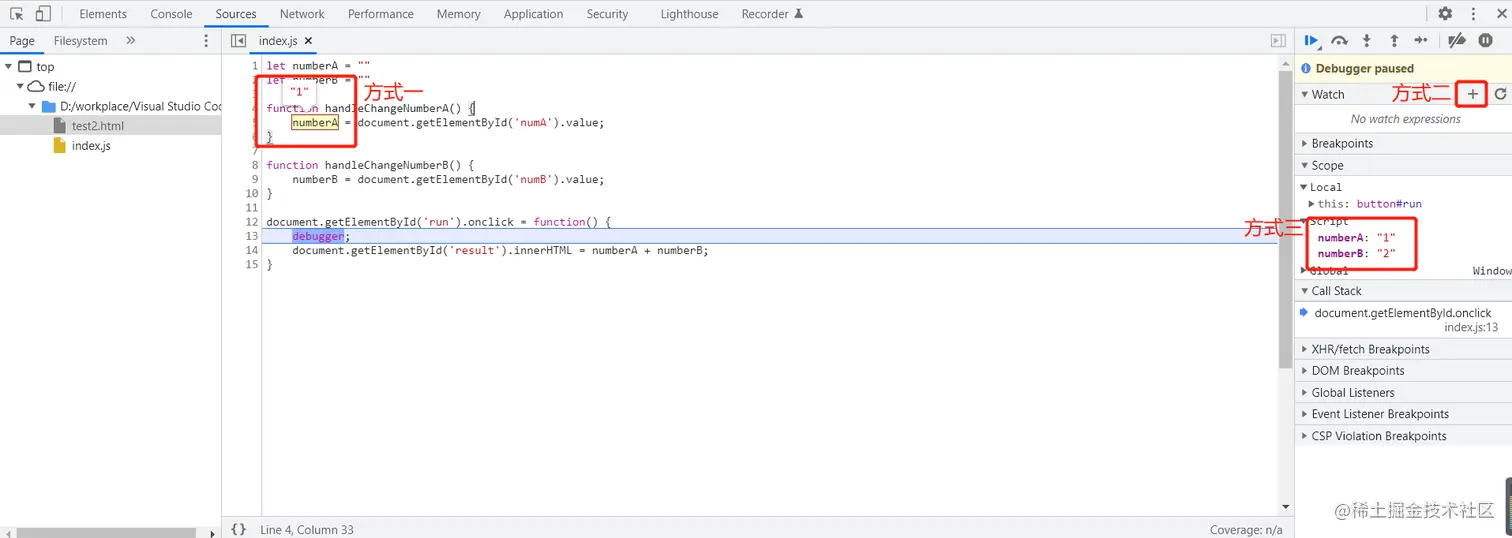This screenshot has height=538, width=1512.
Task: Collapse the Call Stack section
Action: click(1305, 291)
